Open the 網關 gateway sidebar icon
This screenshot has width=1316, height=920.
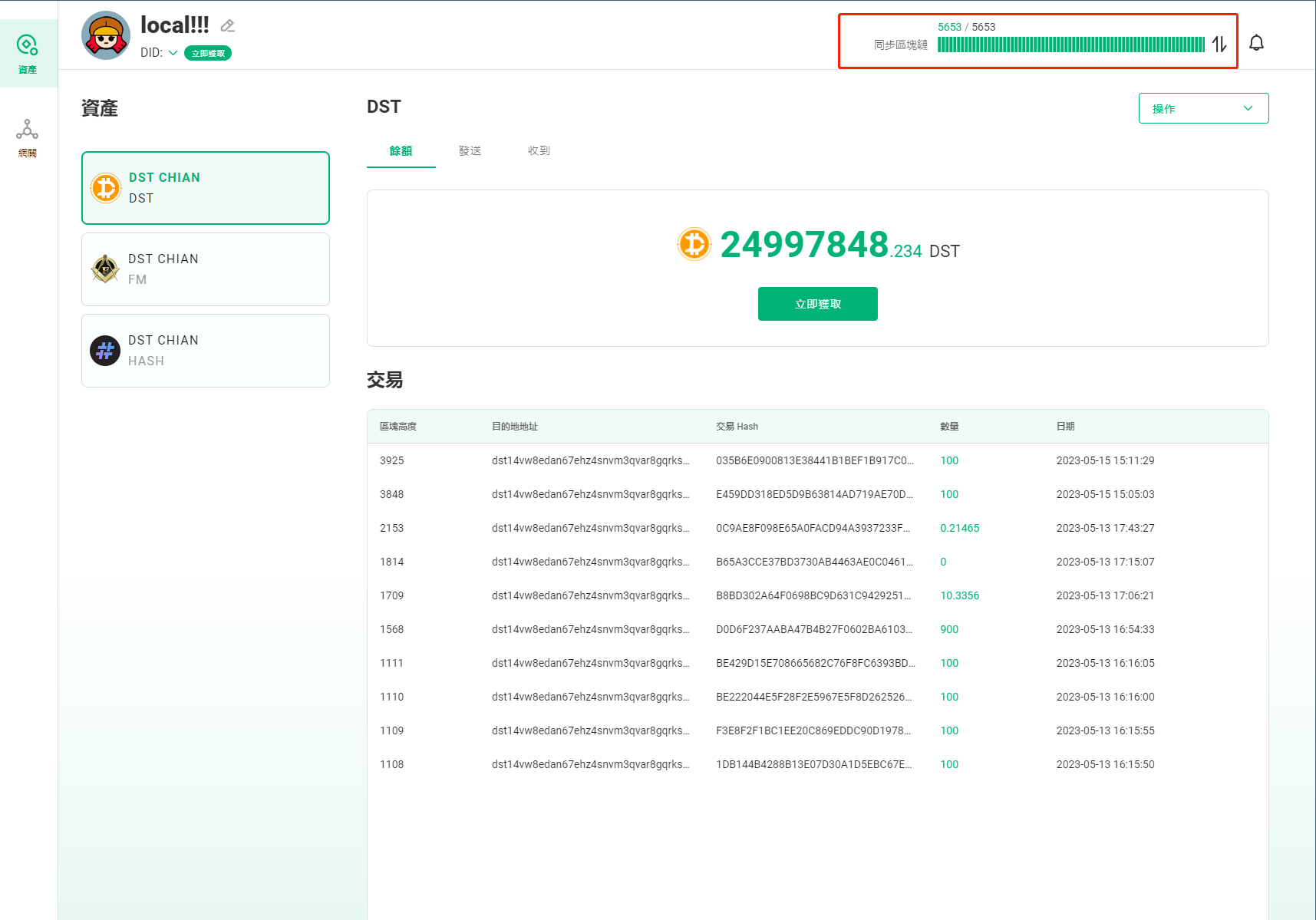tap(28, 138)
